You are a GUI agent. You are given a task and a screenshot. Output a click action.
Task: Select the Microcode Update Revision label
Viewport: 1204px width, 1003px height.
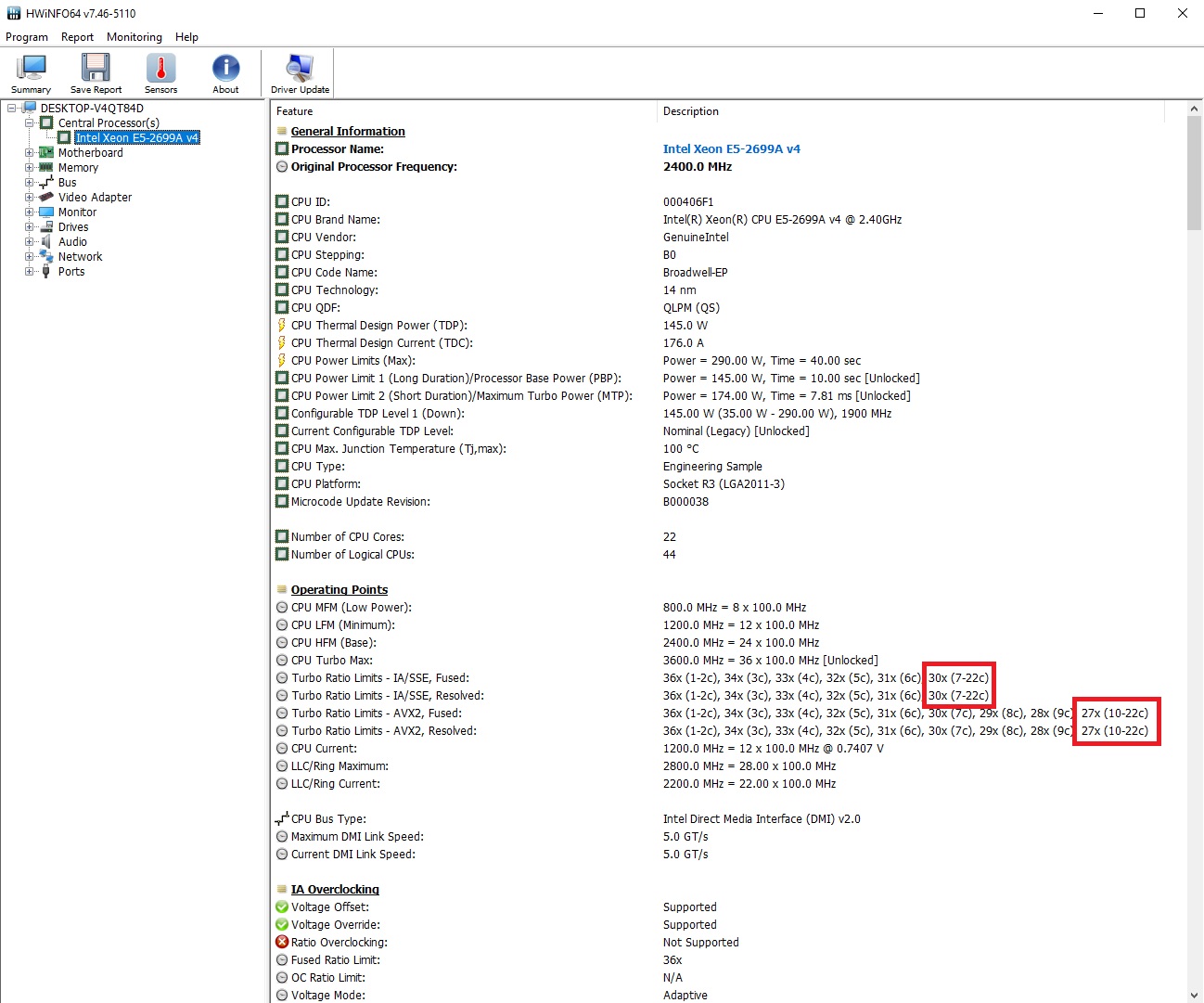pyautogui.click(x=361, y=502)
